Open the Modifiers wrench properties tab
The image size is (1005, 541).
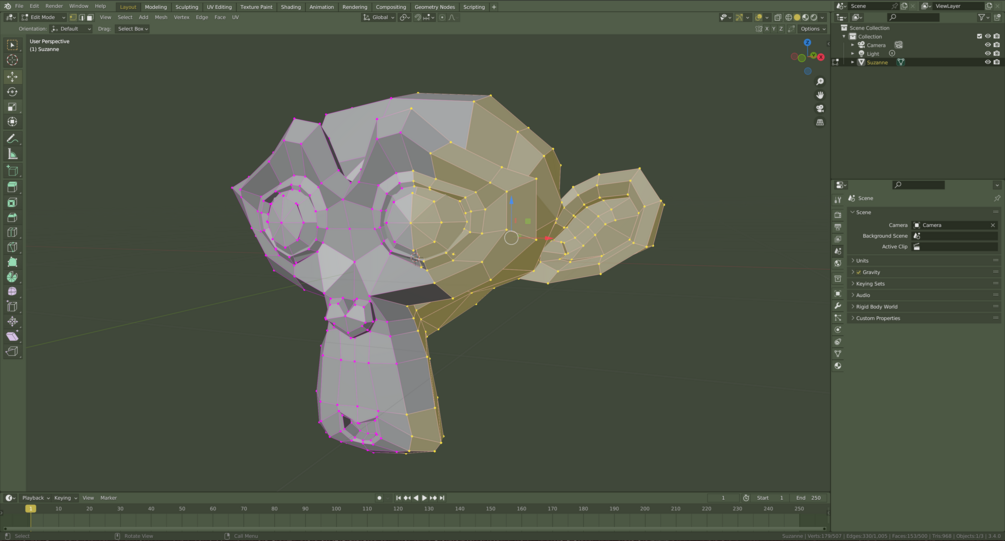pos(838,306)
